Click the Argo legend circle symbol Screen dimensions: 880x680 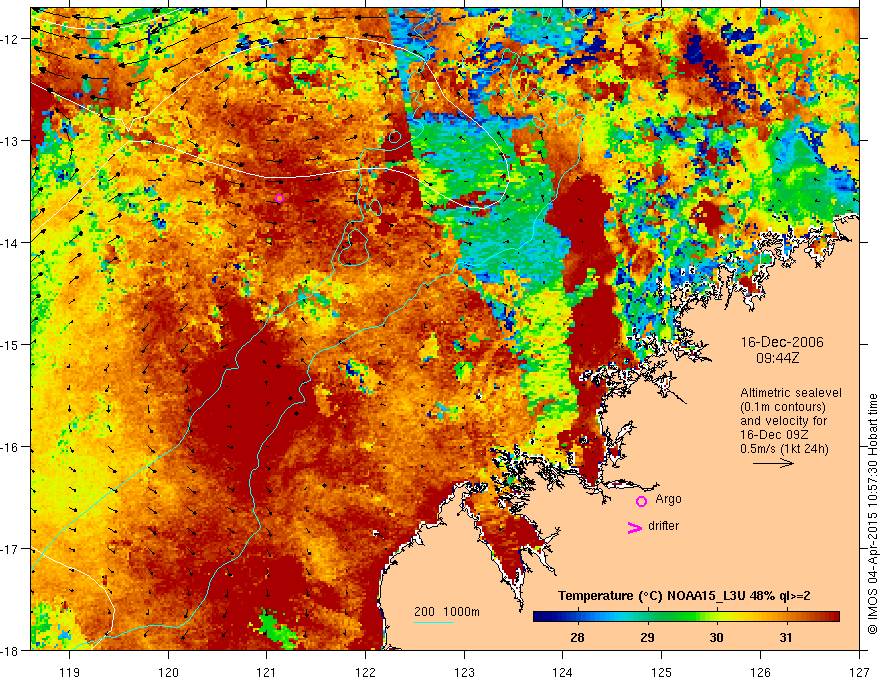(x=641, y=501)
